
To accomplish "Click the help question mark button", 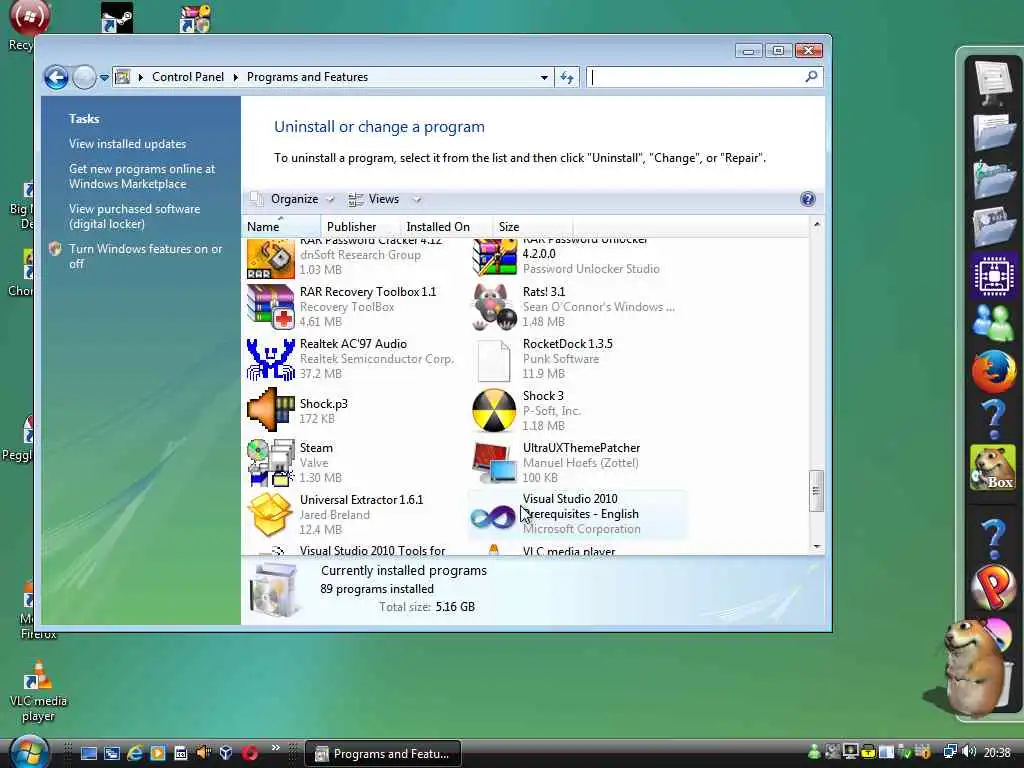I will click(x=808, y=199).
